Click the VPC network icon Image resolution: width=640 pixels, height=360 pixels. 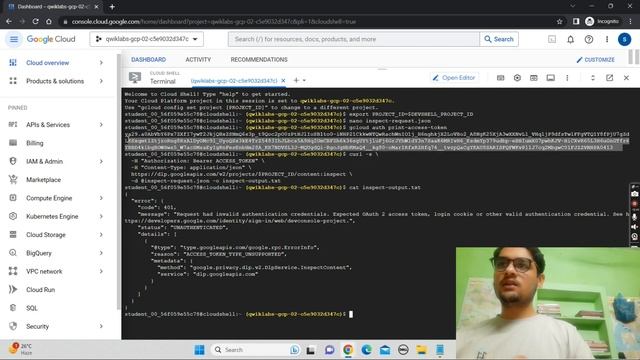click(x=13, y=271)
